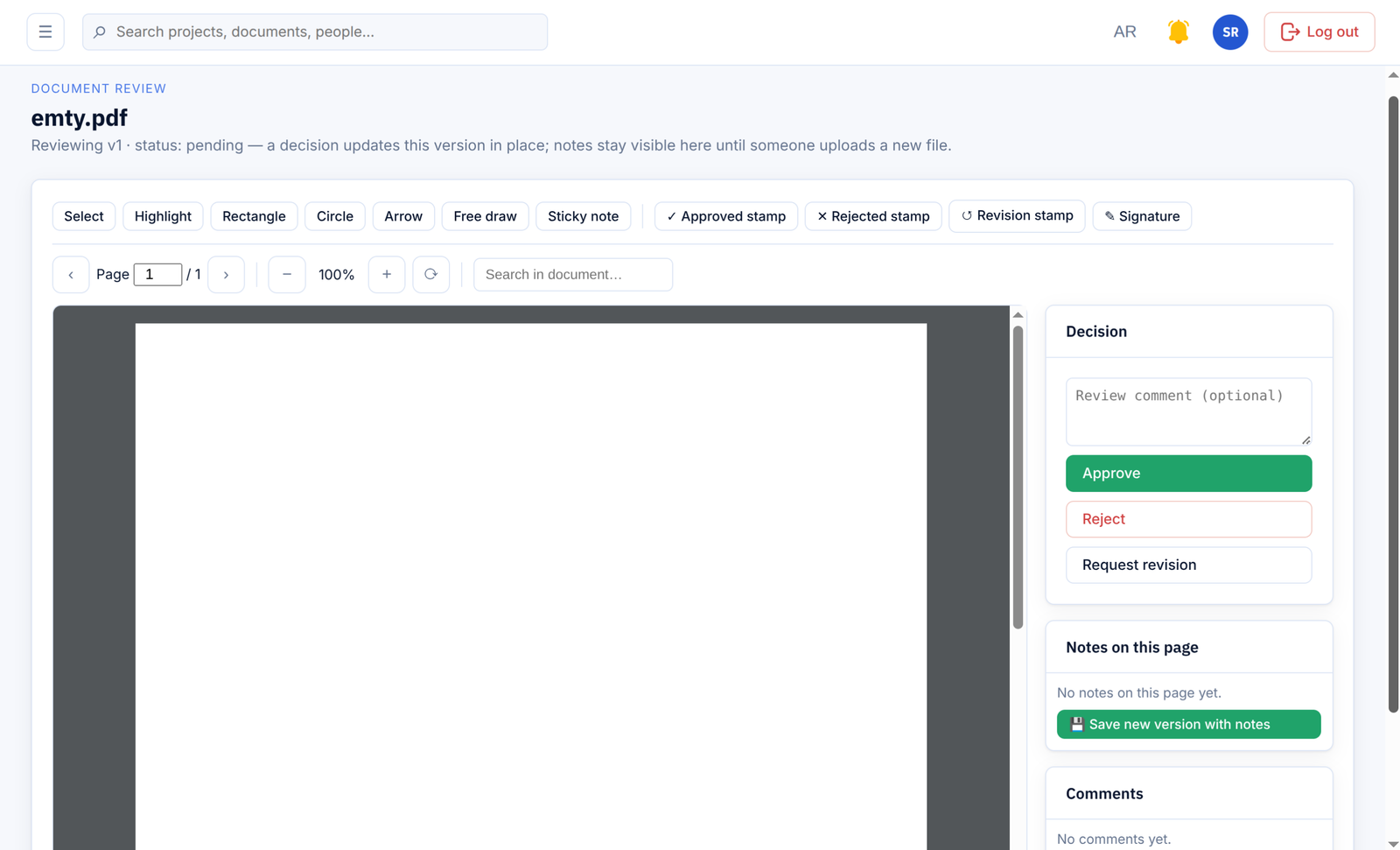Select the Arrow annotation tool
This screenshot has width=1400, height=850.
click(403, 216)
